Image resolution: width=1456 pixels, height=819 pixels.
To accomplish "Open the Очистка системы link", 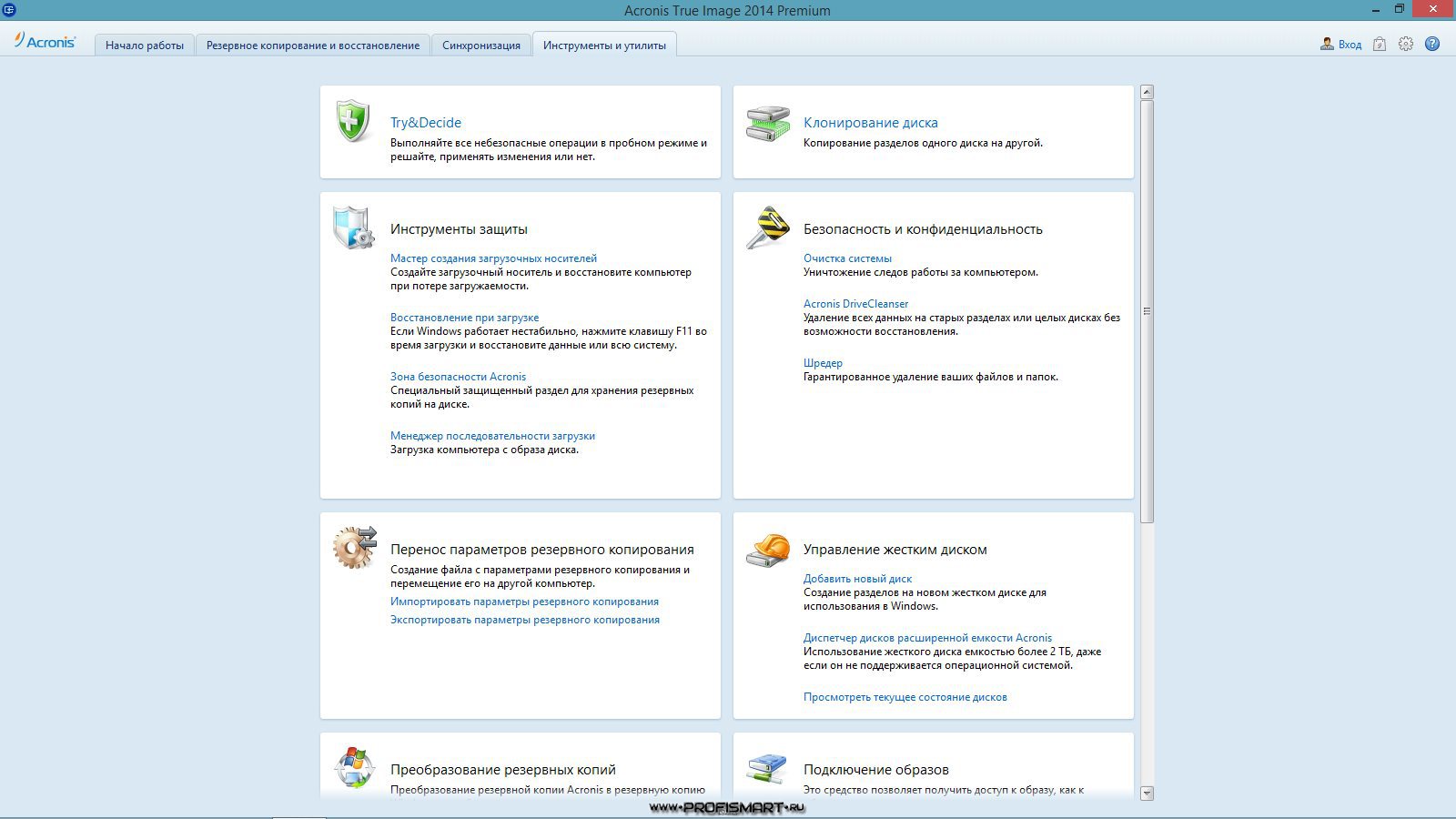I will tap(847, 258).
